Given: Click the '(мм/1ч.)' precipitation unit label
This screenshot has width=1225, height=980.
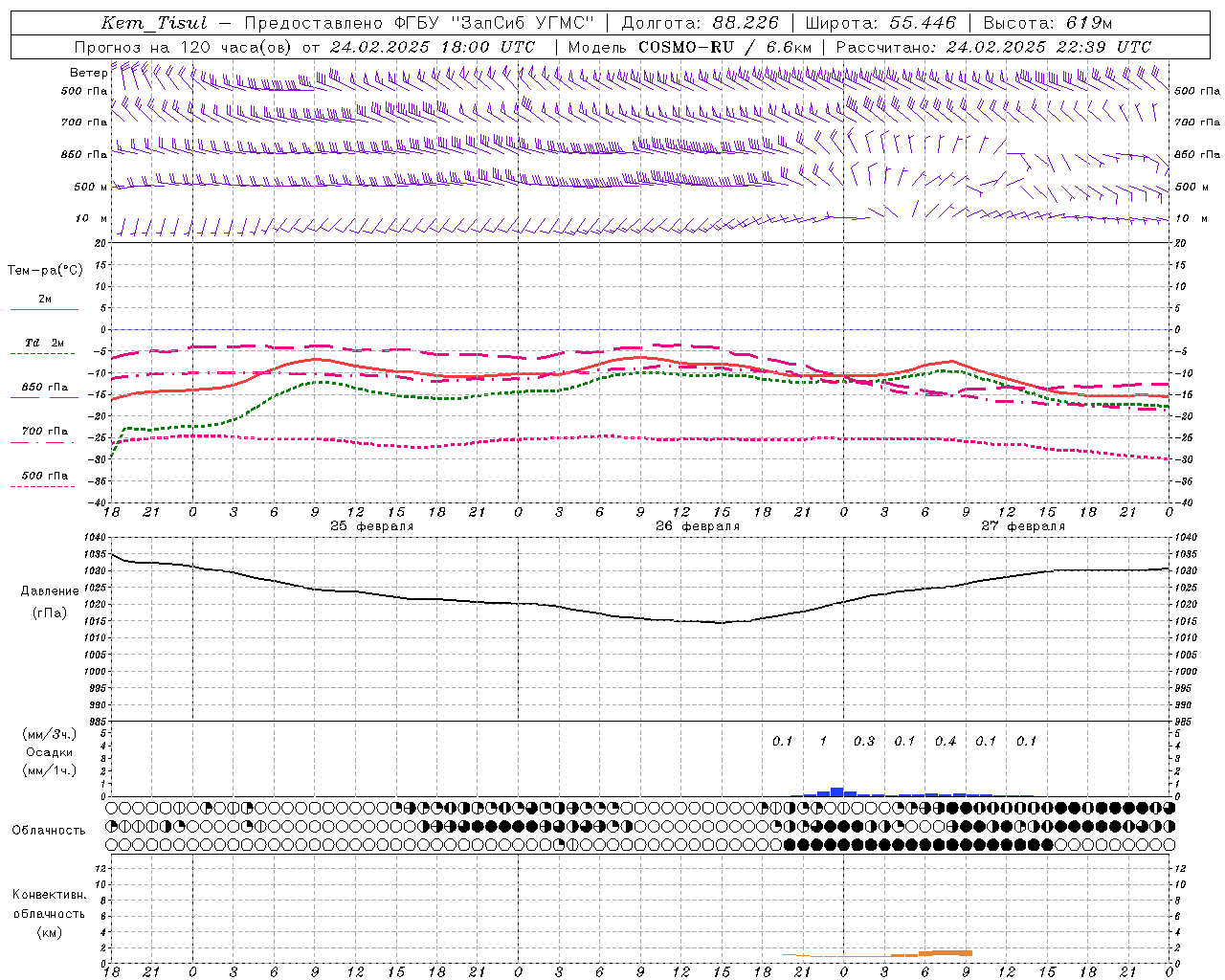Looking at the screenshot, I should pos(50,770).
